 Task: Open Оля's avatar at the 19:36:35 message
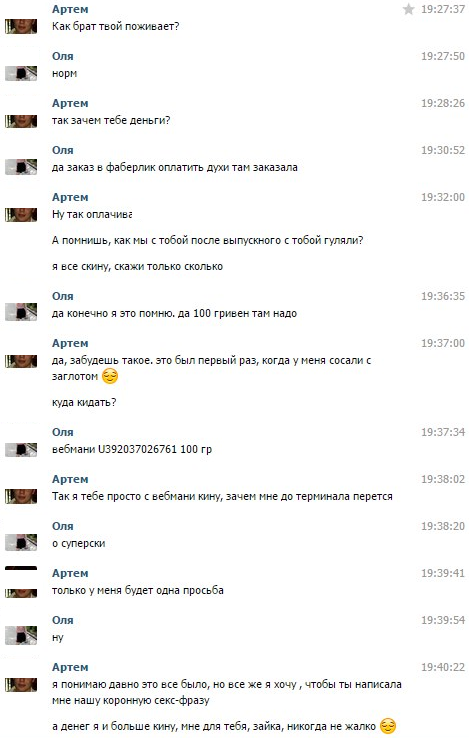[x=21, y=313]
